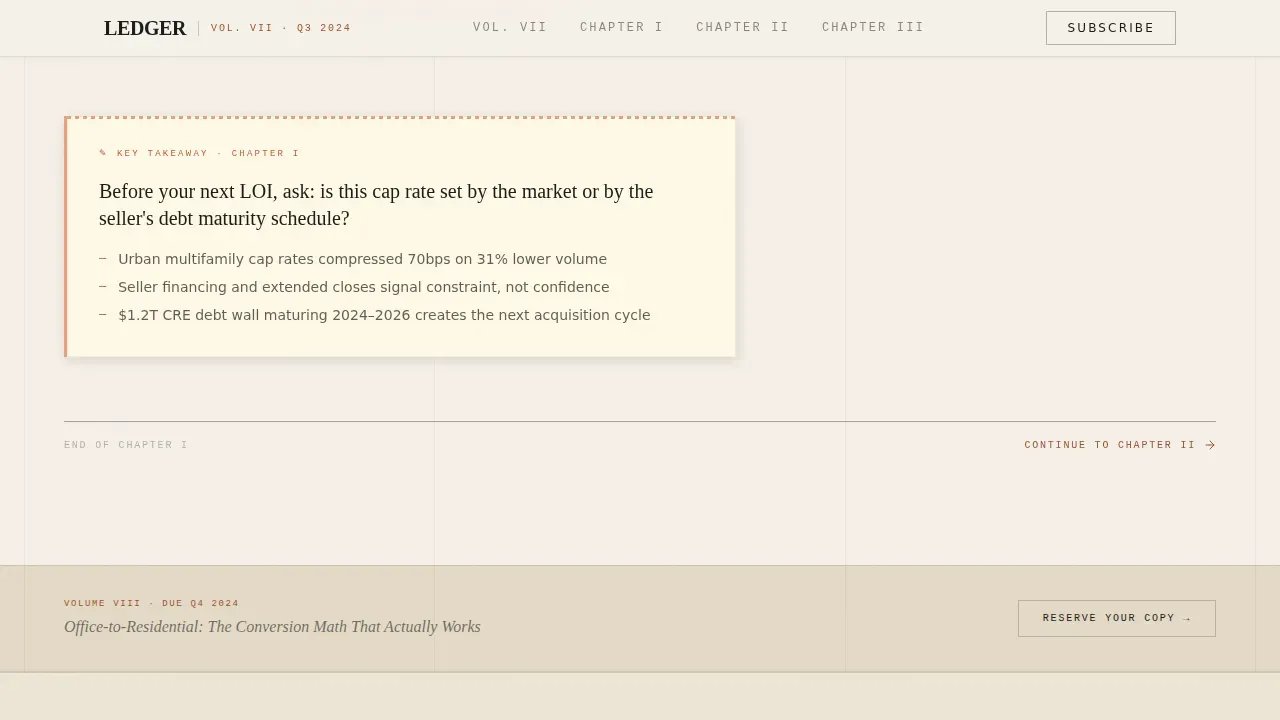This screenshot has width=1280, height=720.
Task: Go to the CHAPTER III nav link
Action: point(873,27)
